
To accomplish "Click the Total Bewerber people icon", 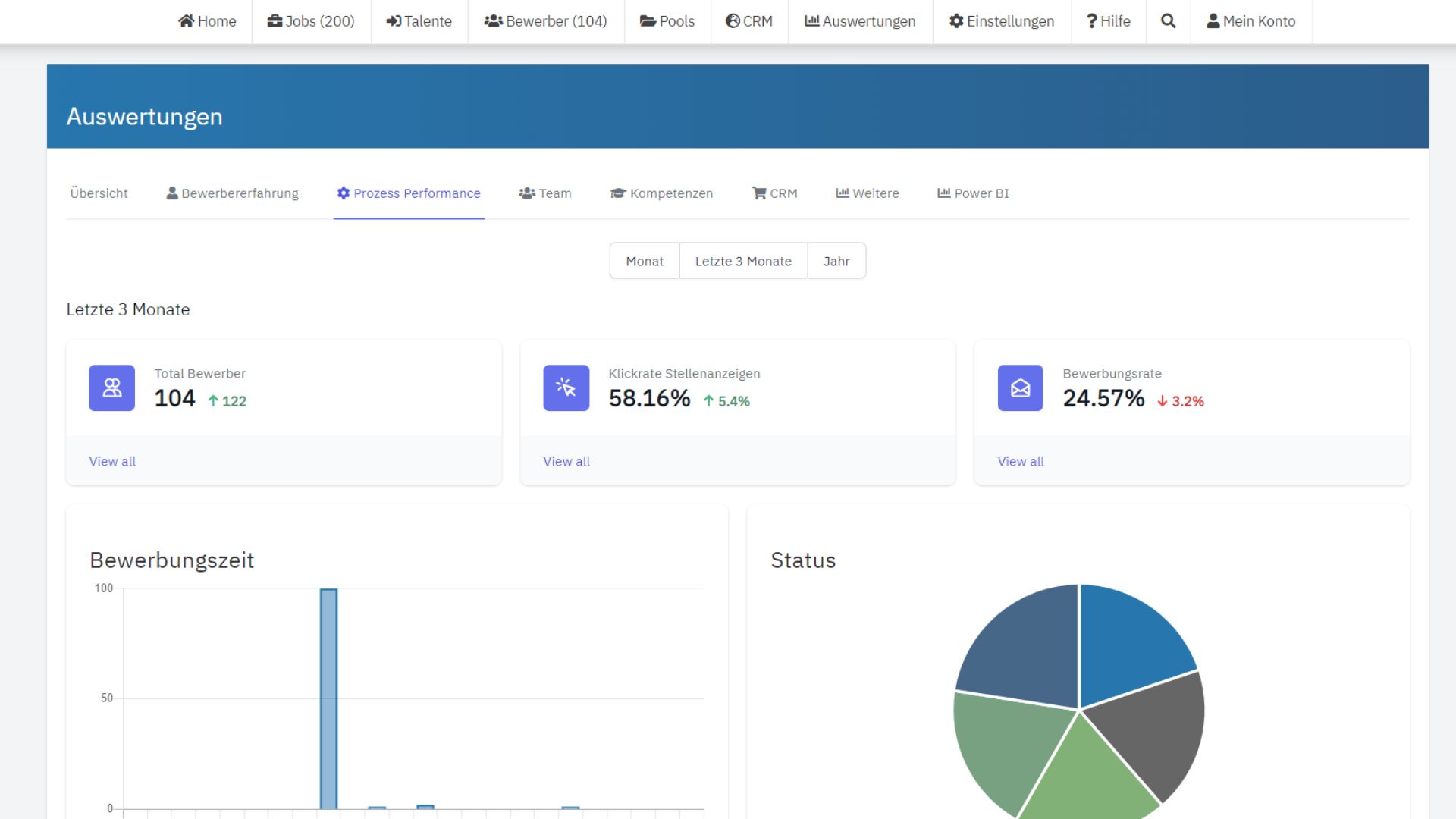I will coord(111,388).
